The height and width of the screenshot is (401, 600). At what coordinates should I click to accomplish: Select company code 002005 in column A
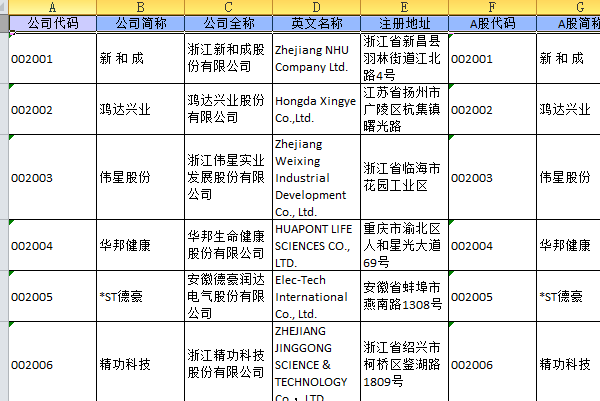click(52, 296)
